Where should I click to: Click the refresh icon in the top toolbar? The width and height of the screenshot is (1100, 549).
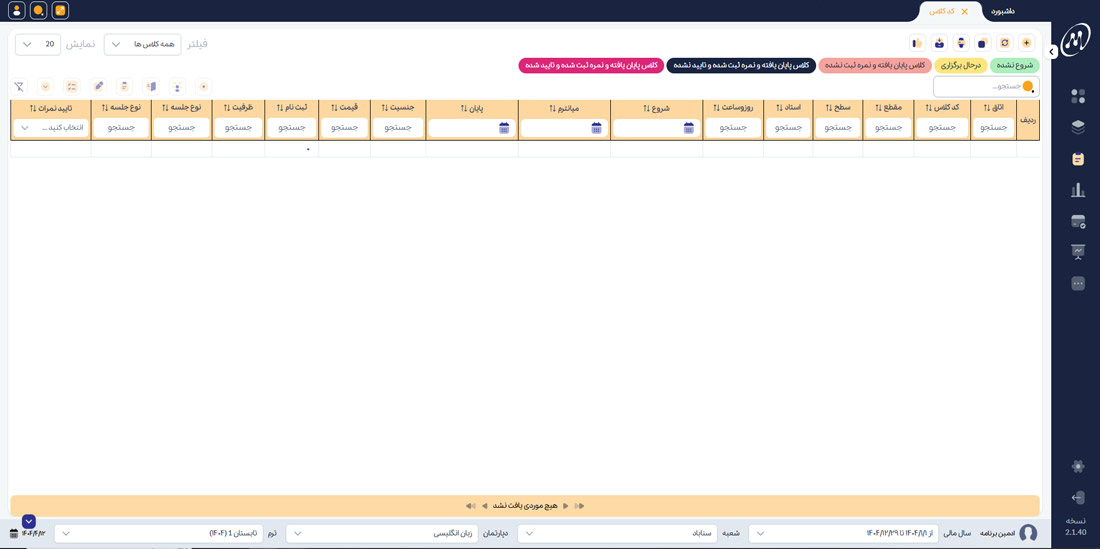coord(1004,43)
